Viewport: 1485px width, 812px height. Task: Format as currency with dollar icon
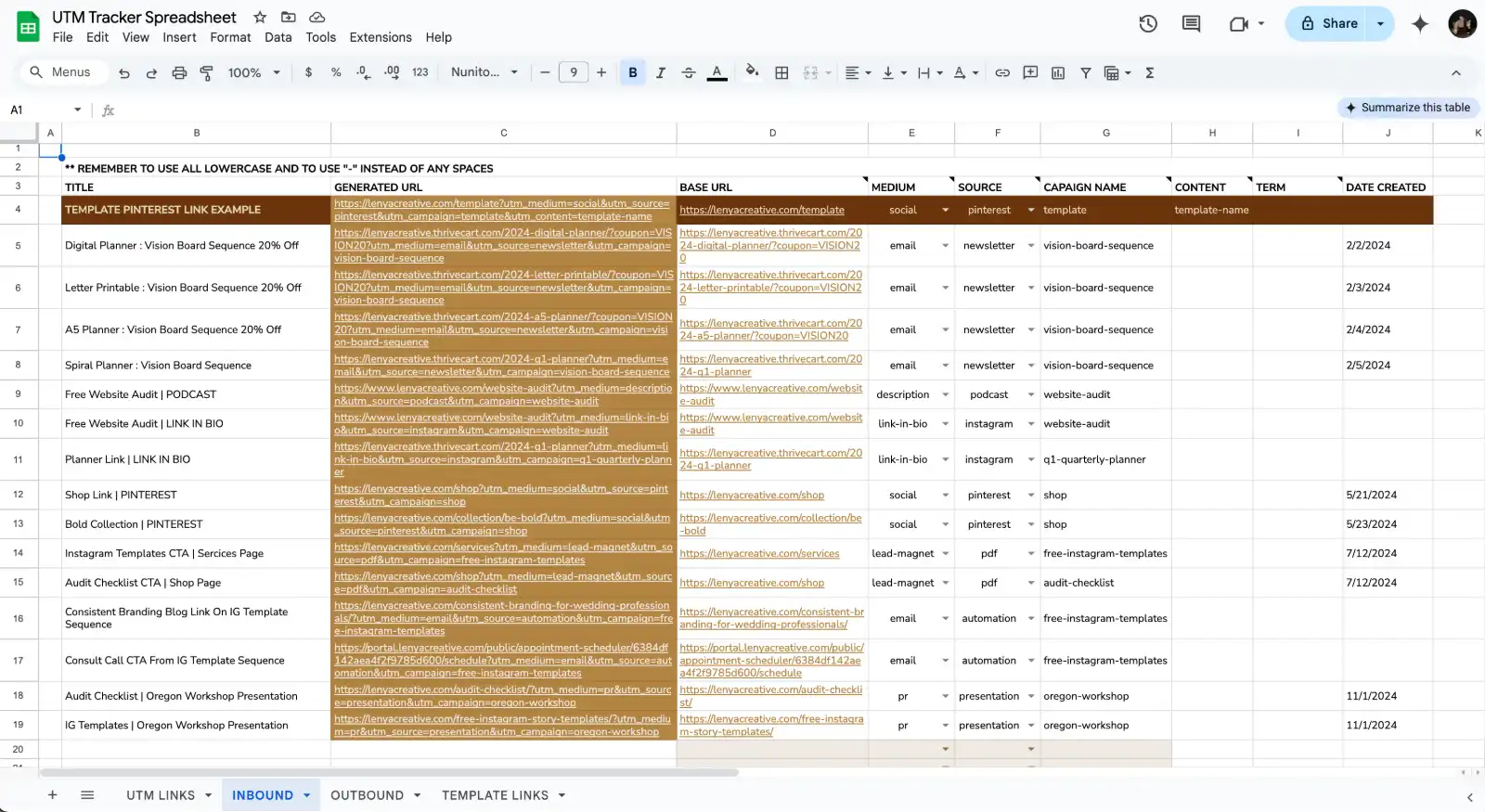[308, 72]
